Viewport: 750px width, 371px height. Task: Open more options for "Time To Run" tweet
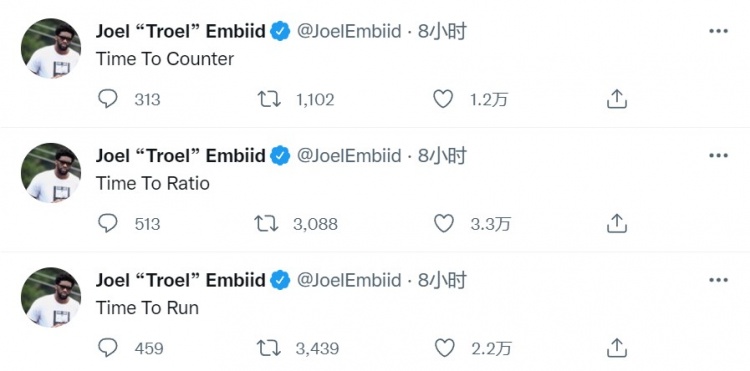click(718, 280)
